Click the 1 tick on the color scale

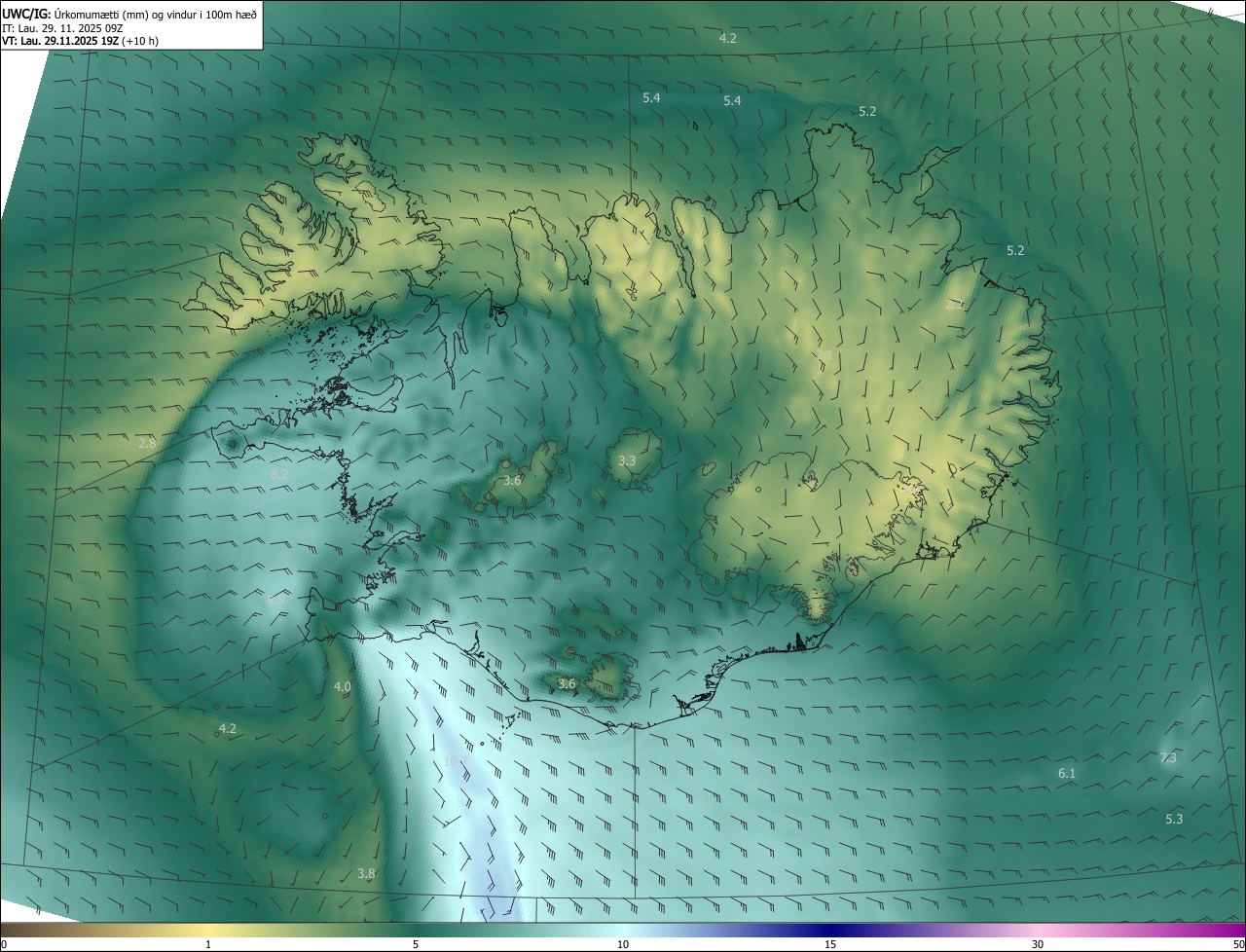[x=209, y=944]
